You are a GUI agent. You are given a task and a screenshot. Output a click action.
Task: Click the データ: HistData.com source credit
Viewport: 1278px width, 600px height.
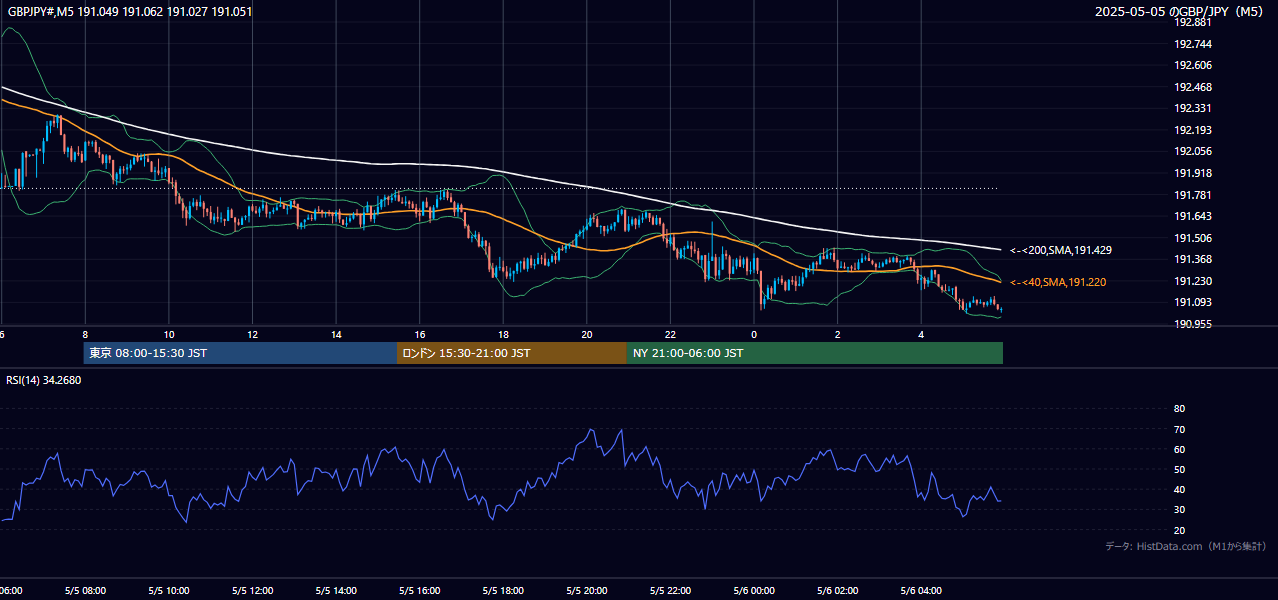point(1186,546)
